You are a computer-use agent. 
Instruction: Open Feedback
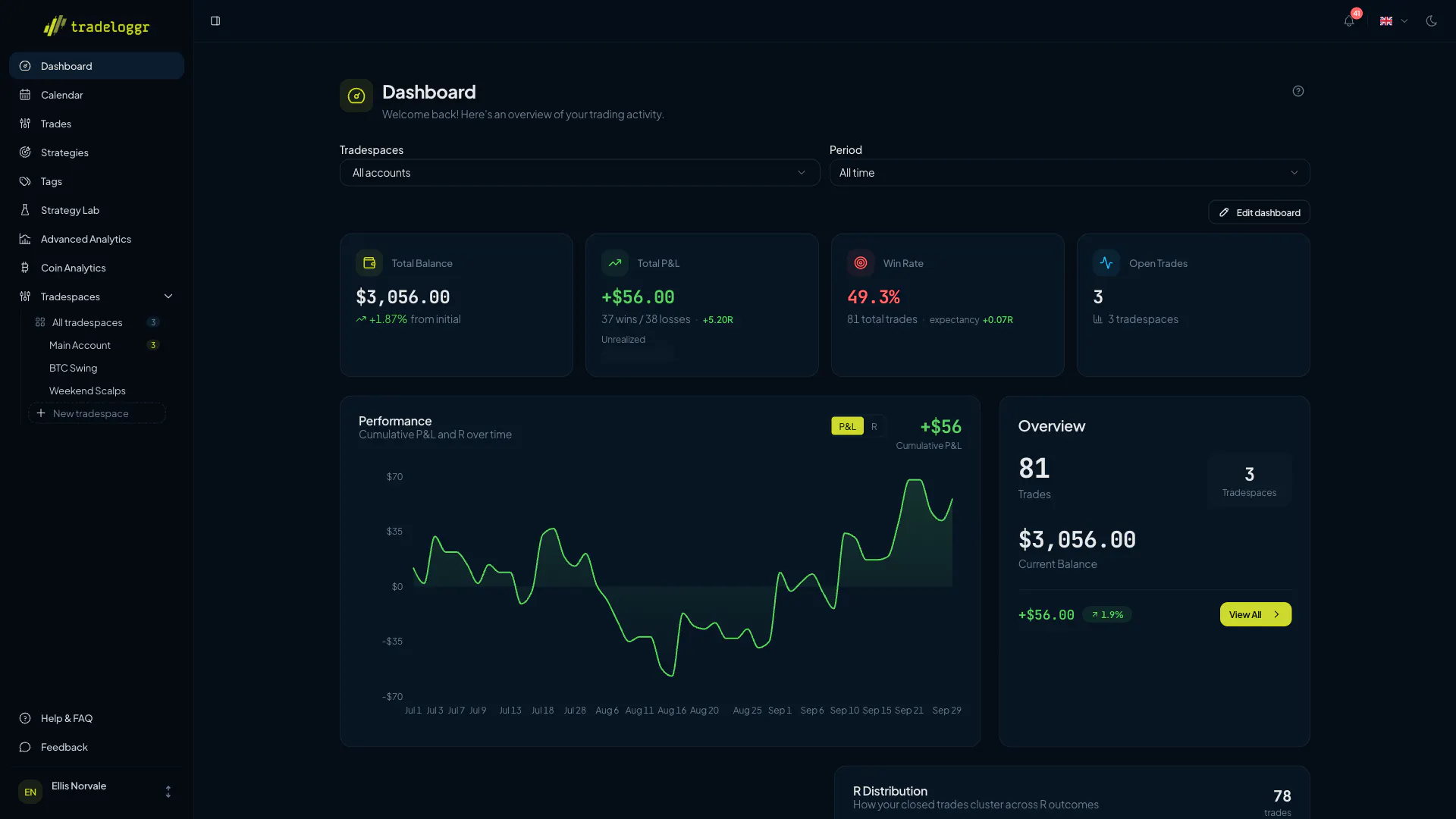(96, 747)
